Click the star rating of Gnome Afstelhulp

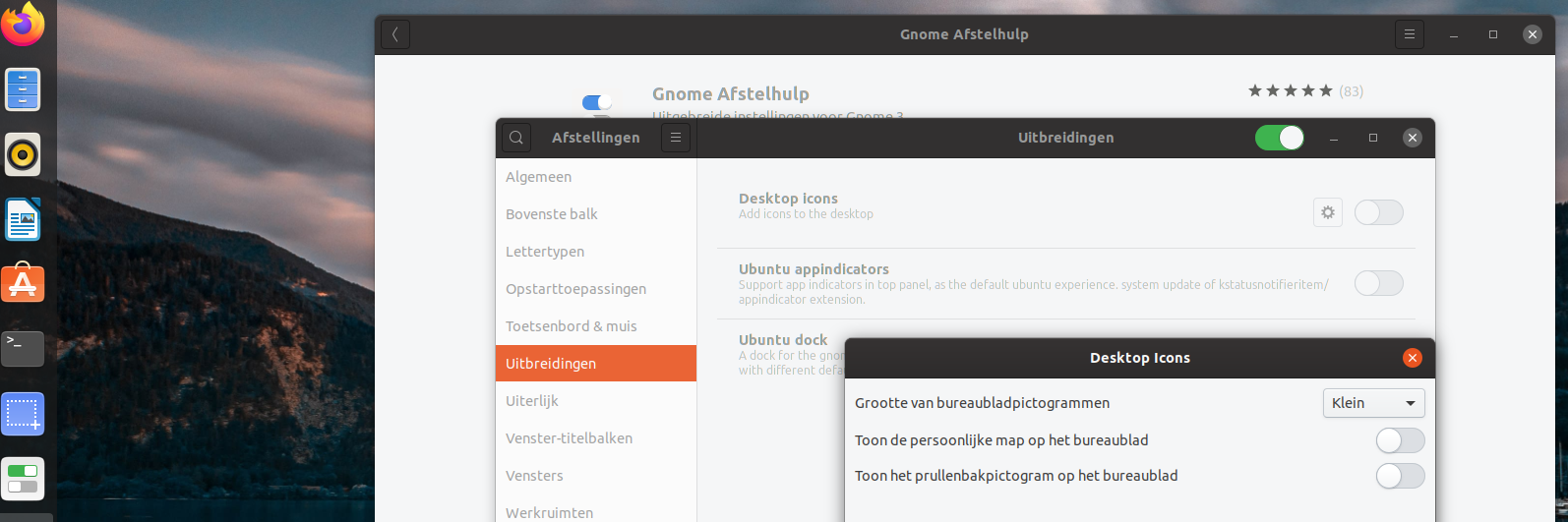click(x=1291, y=91)
